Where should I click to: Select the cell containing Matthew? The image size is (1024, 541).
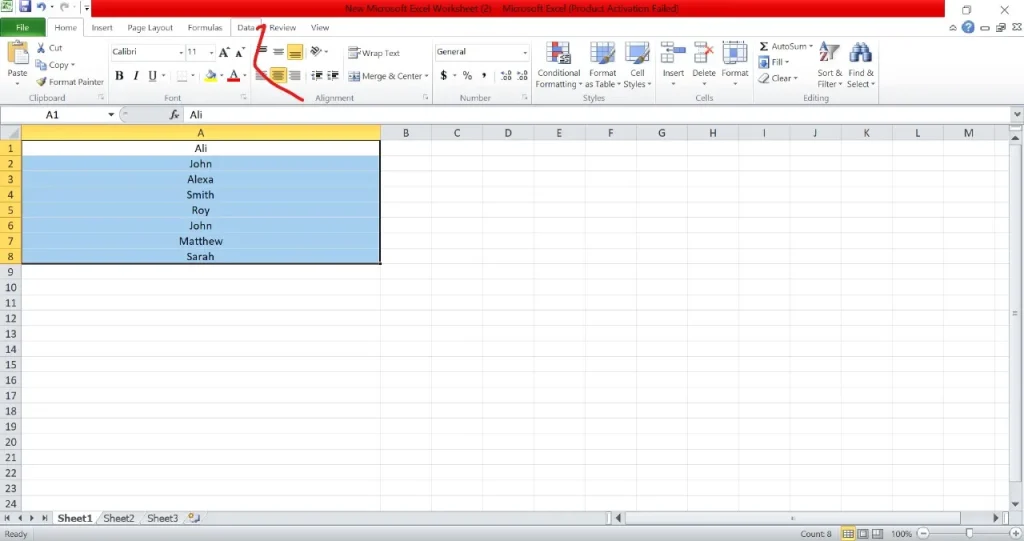[x=200, y=241]
